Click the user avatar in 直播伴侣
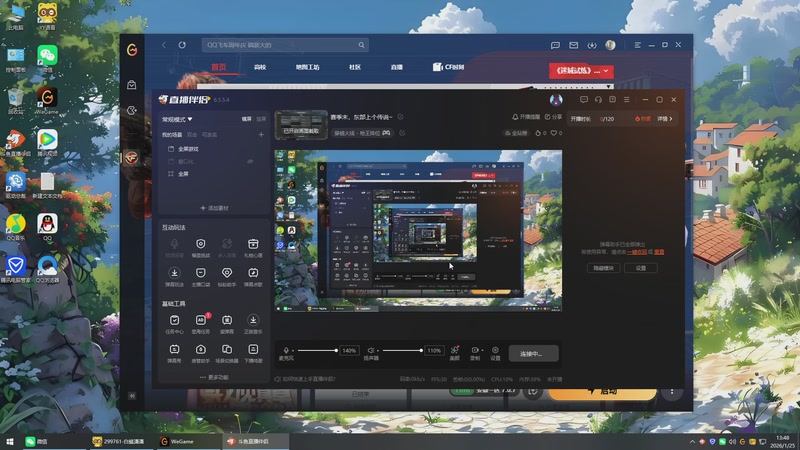The image size is (800, 450). tap(556, 99)
